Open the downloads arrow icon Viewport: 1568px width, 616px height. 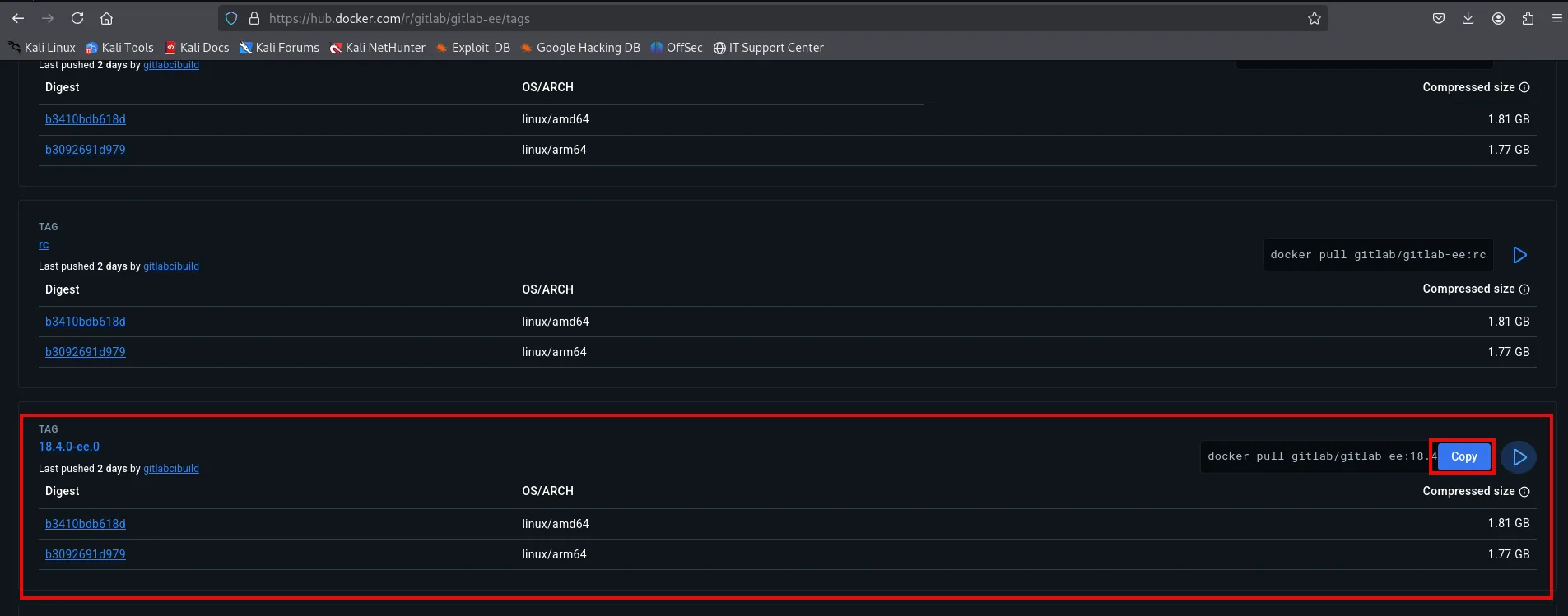coord(1468,18)
